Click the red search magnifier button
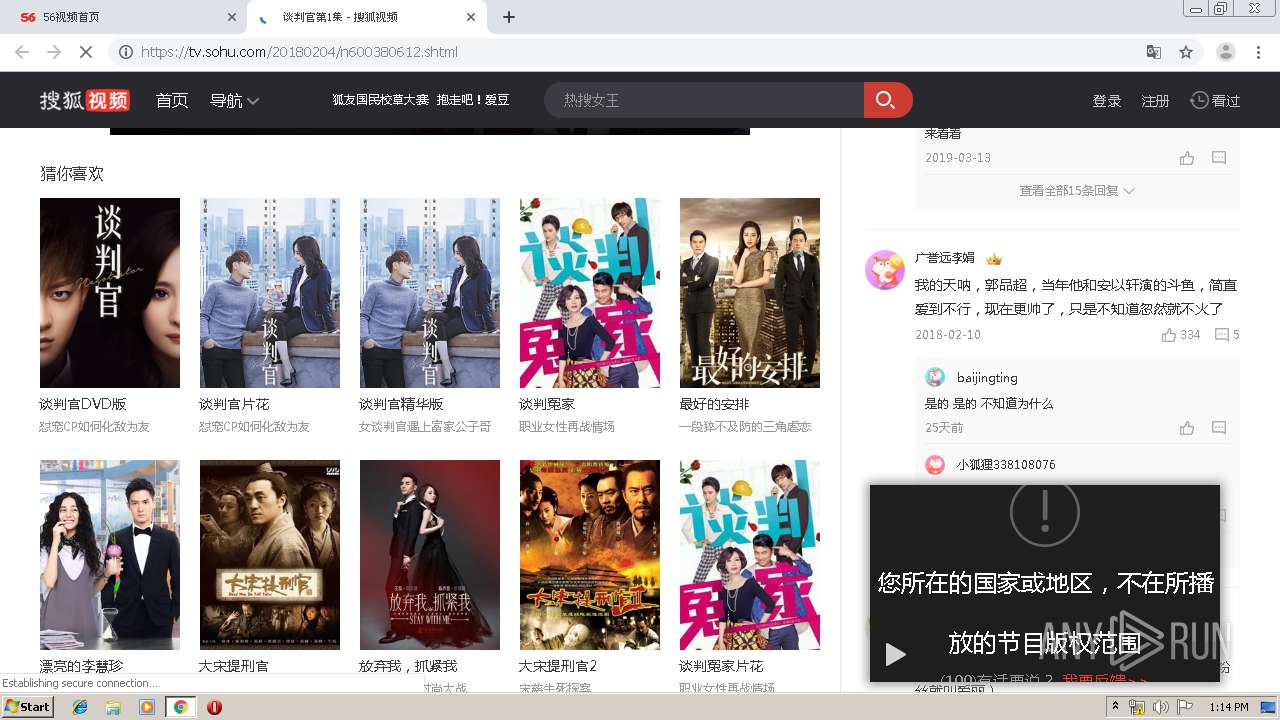Viewport: 1280px width, 720px height. click(x=887, y=100)
